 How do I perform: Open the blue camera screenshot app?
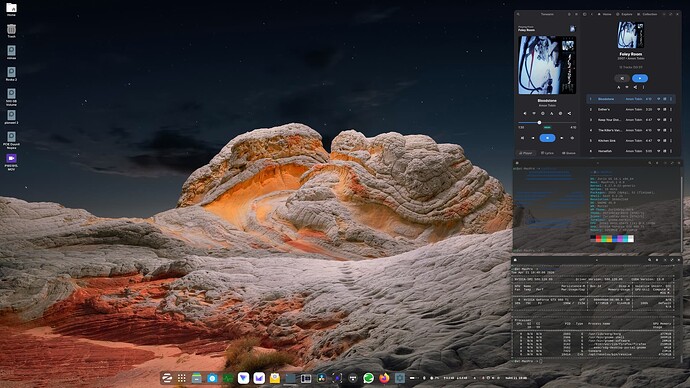[x=212, y=378]
